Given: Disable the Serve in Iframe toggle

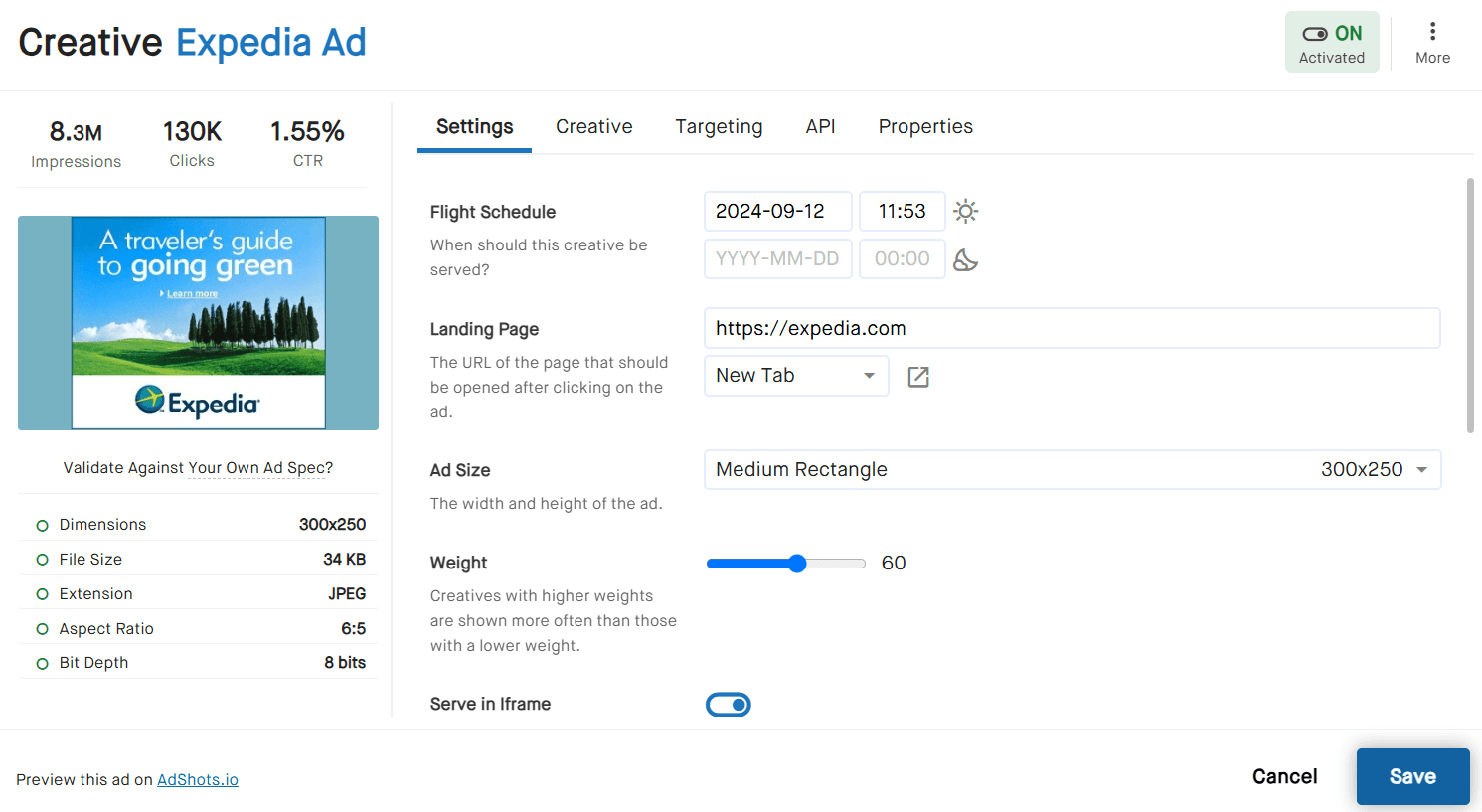Looking at the screenshot, I should click(729, 705).
